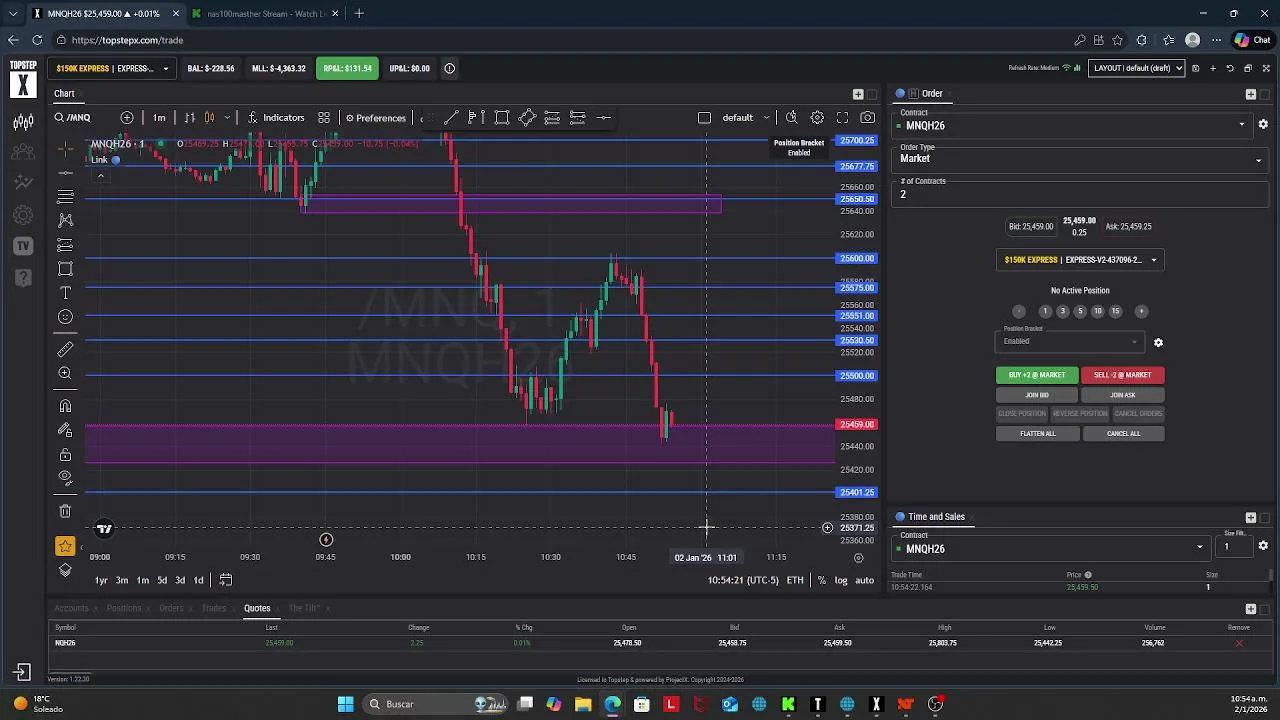Click the JOIN BID button
This screenshot has width=1280, height=720.
click(1037, 395)
